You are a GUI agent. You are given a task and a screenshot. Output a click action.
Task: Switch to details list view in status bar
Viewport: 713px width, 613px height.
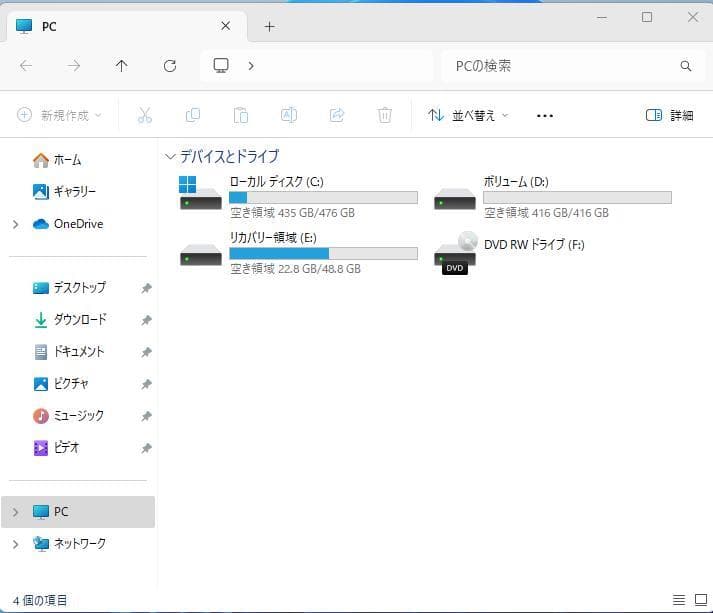click(679, 600)
